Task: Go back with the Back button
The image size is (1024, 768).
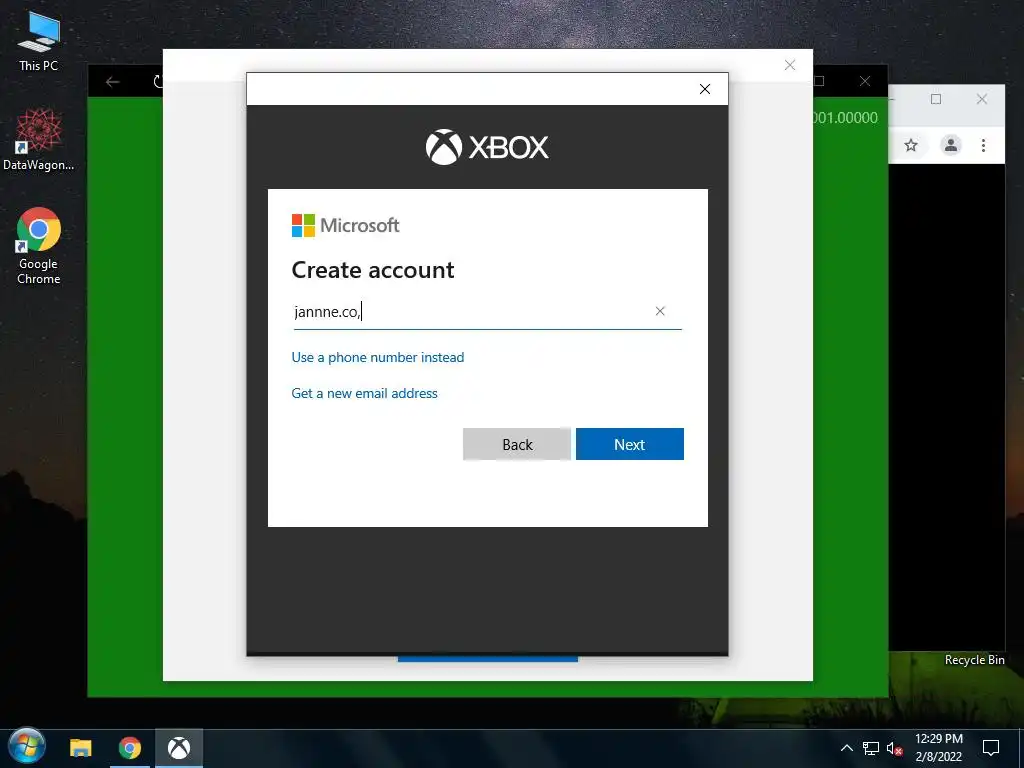Action: (x=517, y=444)
